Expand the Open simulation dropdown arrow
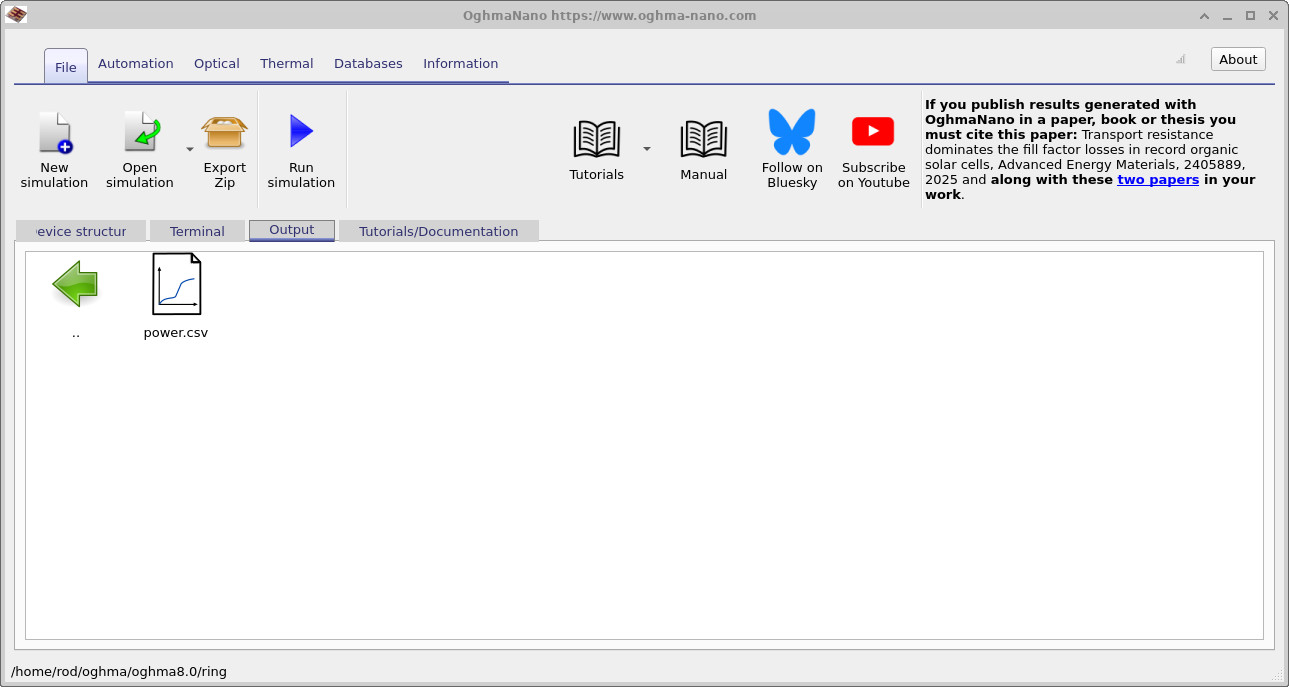This screenshot has height=687, width=1289. coord(190,149)
